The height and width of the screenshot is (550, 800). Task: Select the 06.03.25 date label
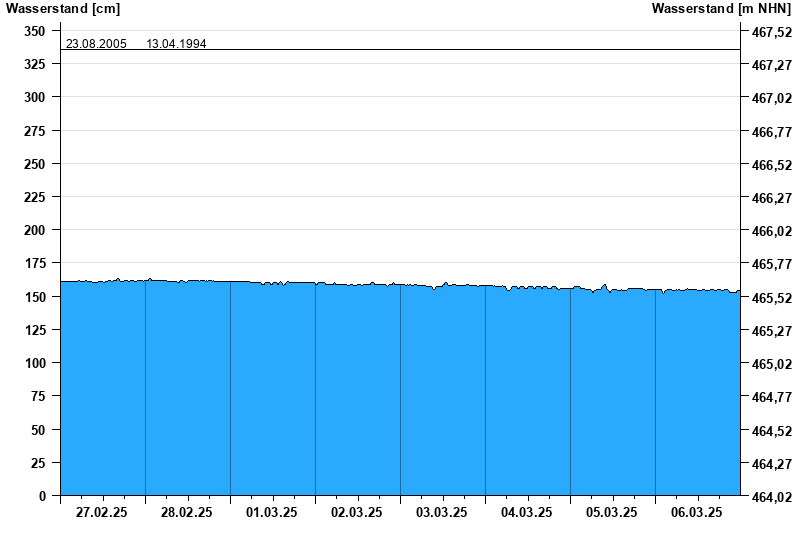pyautogui.click(x=697, y=512)
